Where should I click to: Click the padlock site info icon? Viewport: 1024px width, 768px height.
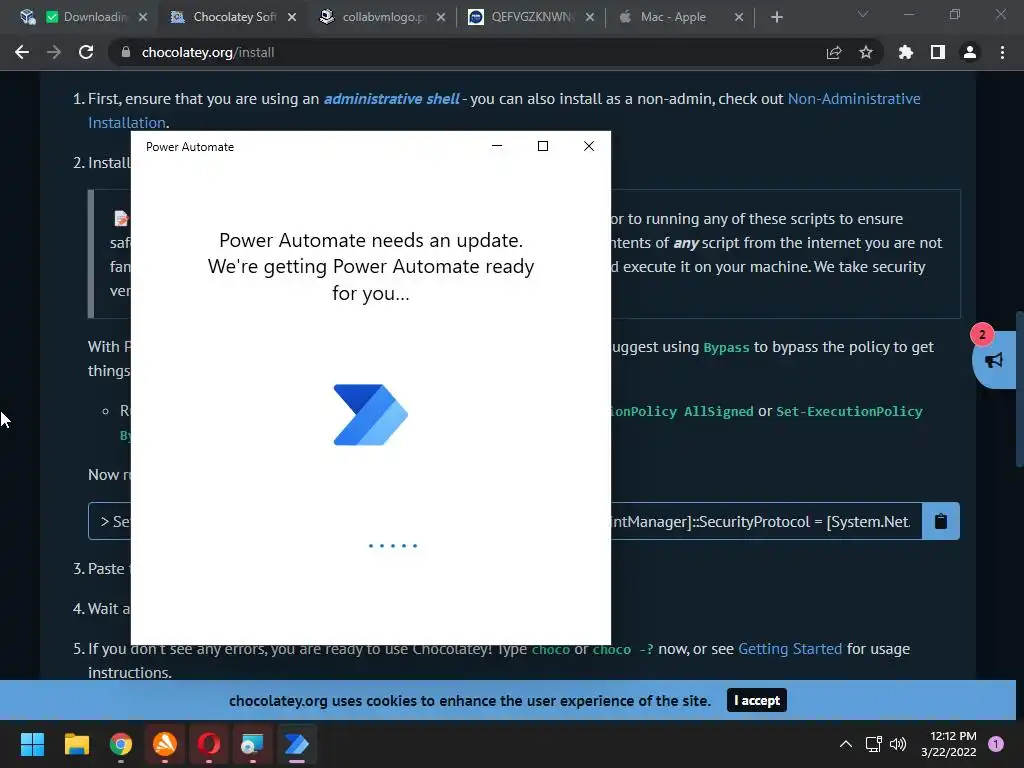(x=125, y=52)
